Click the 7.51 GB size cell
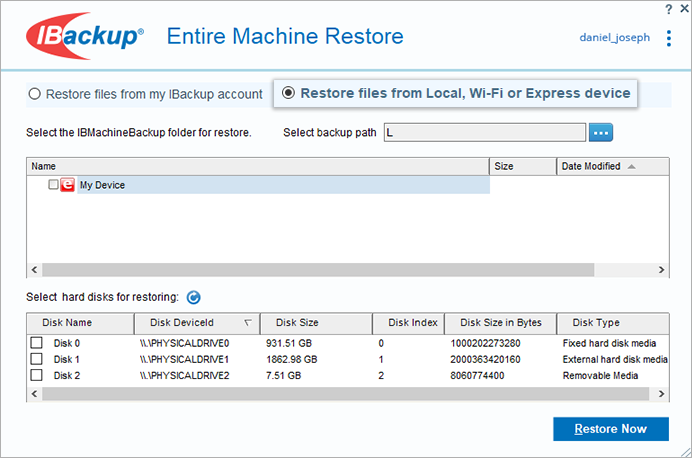The height and width of the screenshot is (458, 692). coord(283,376)
